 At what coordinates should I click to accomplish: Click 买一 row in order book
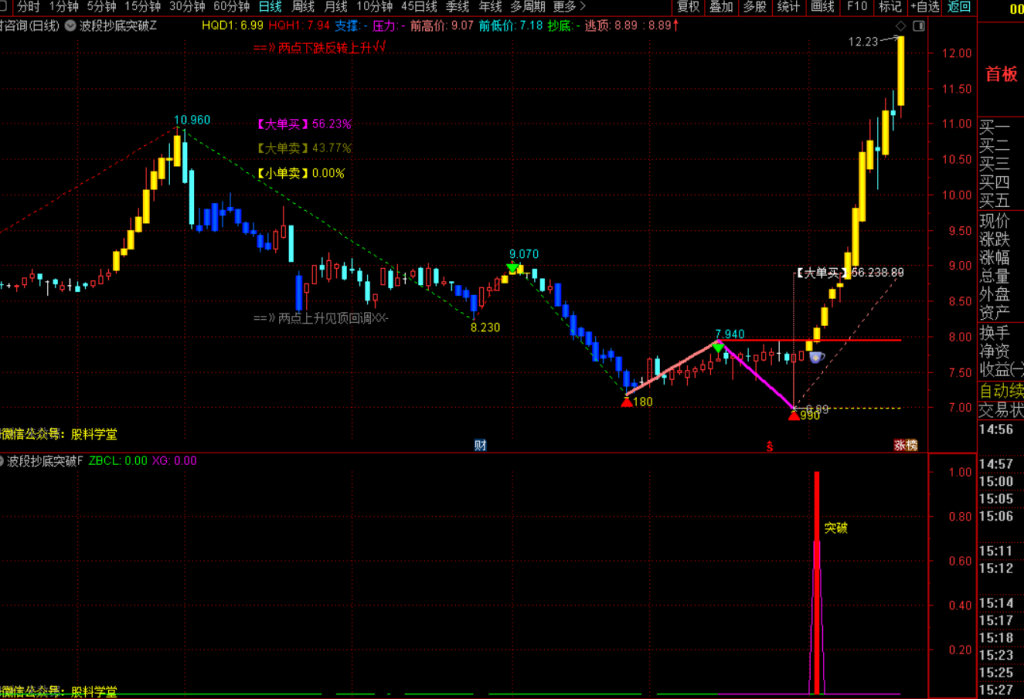995,127
